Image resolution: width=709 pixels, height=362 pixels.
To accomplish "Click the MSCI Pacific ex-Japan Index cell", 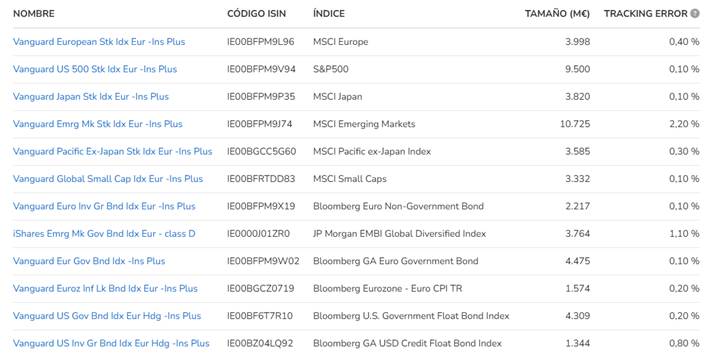I will click(x=372, y=151).
